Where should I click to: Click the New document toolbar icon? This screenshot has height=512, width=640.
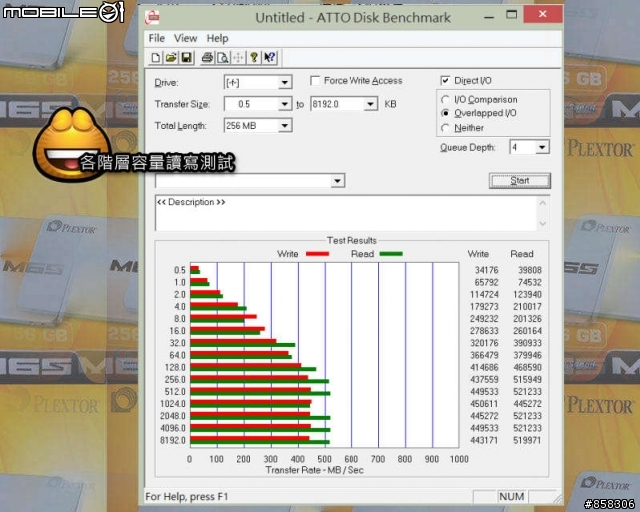pyautogui.click(x=156, y=58)
